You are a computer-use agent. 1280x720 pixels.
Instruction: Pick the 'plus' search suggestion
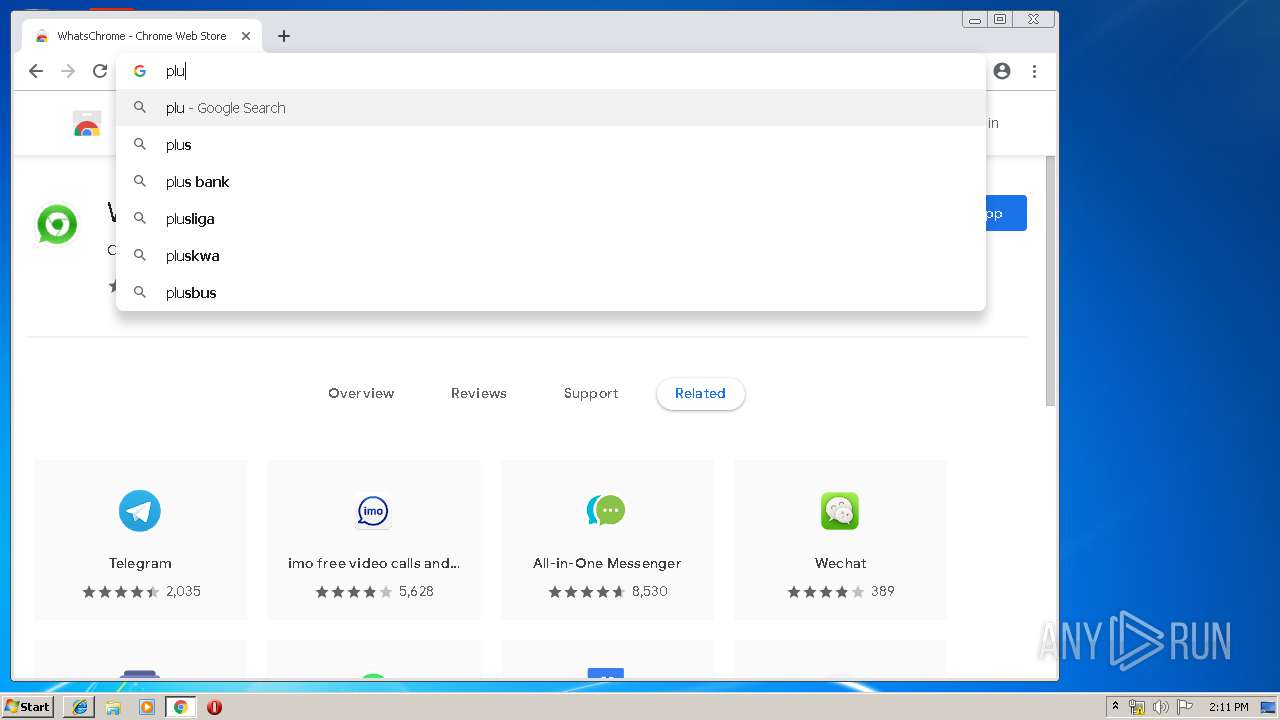pos(551,145)
